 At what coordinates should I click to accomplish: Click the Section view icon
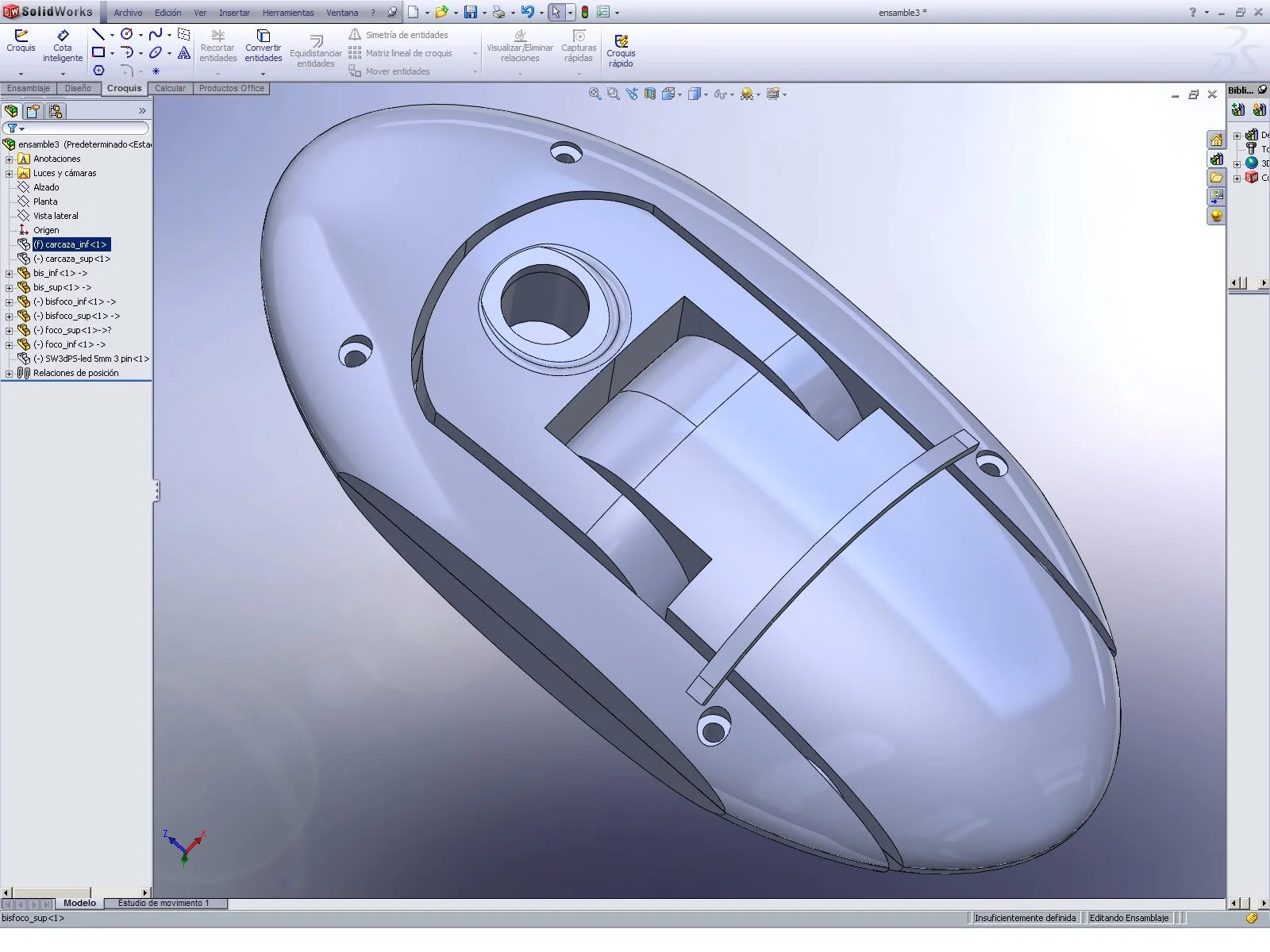click(650, 94)
